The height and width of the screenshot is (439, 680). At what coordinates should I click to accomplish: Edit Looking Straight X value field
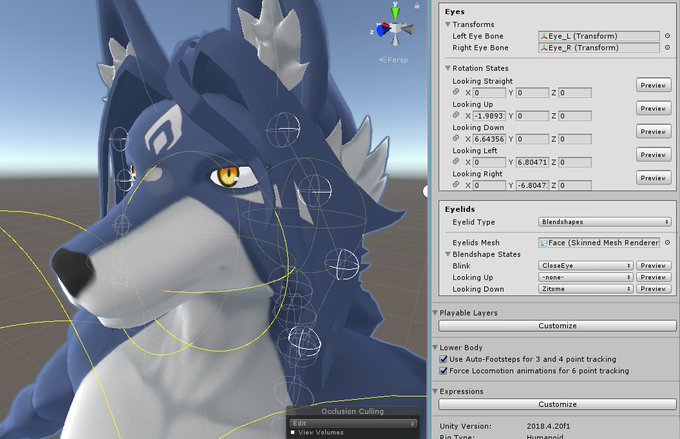click(489, 92)
